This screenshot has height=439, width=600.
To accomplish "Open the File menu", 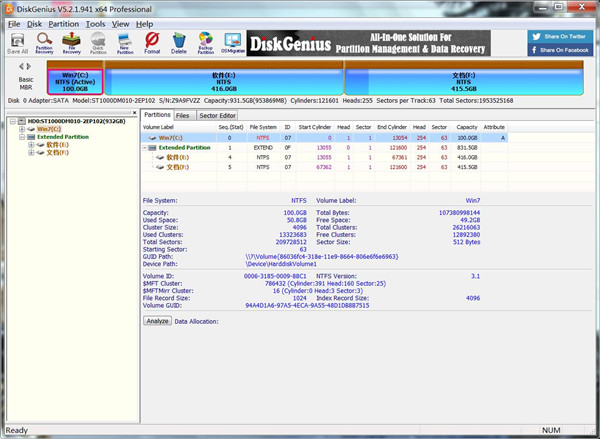I will point(14,24).
